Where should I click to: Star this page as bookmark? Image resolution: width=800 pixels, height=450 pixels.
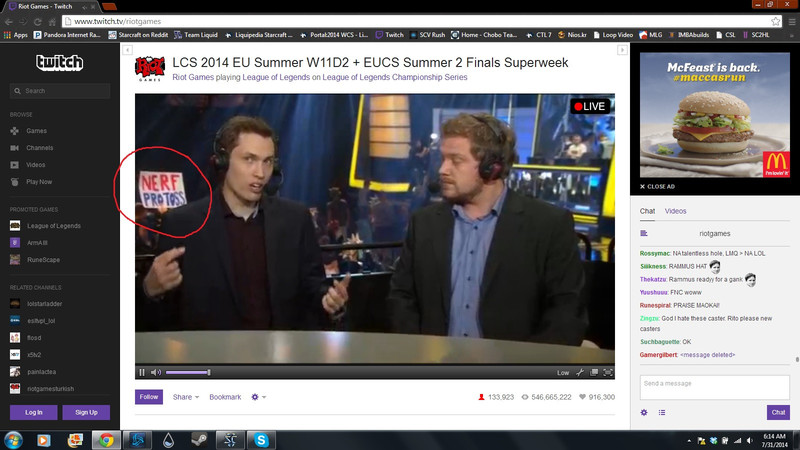coord(776,21)
